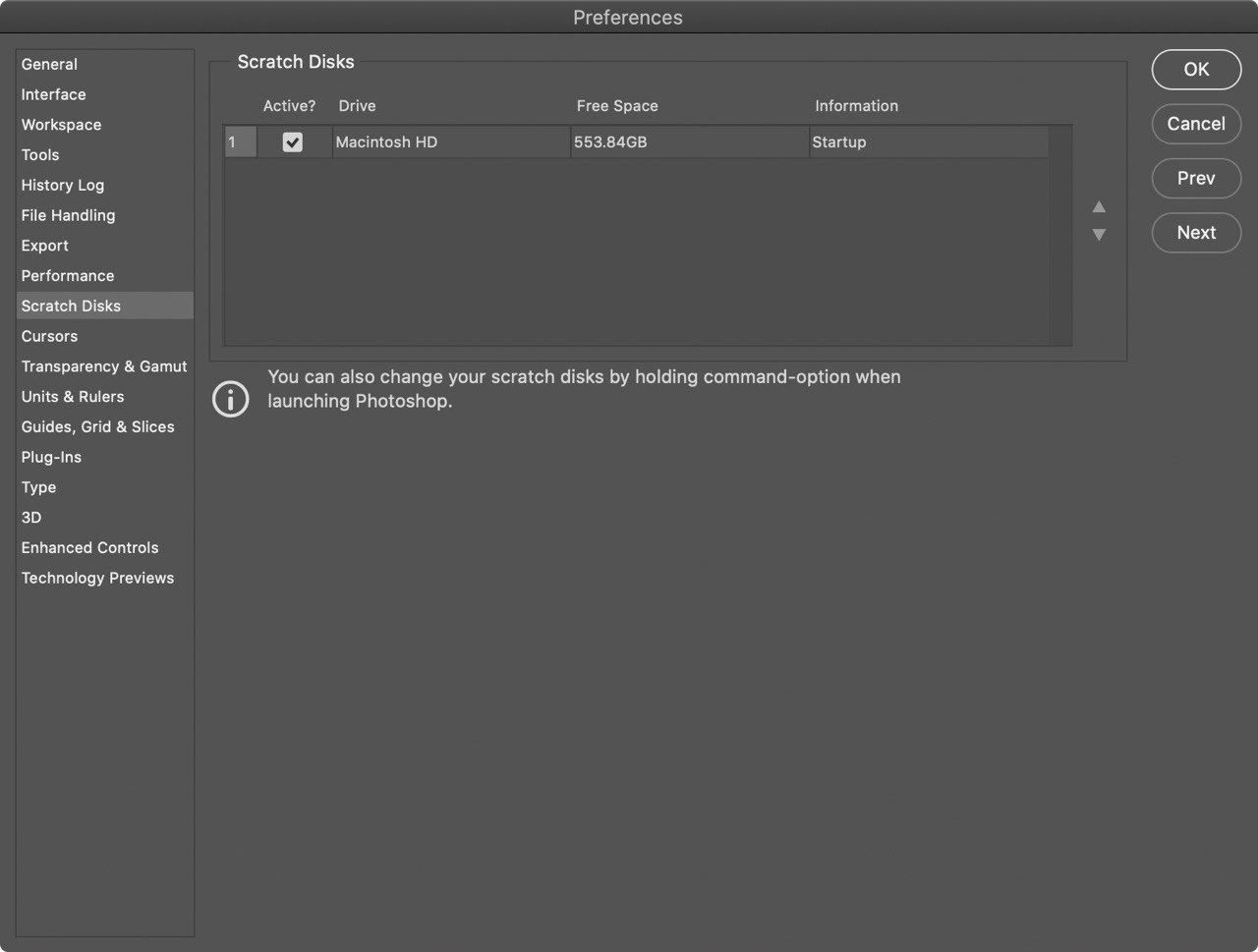Select row number 1 cell
1258x952 pixels.
pos(241,142)
